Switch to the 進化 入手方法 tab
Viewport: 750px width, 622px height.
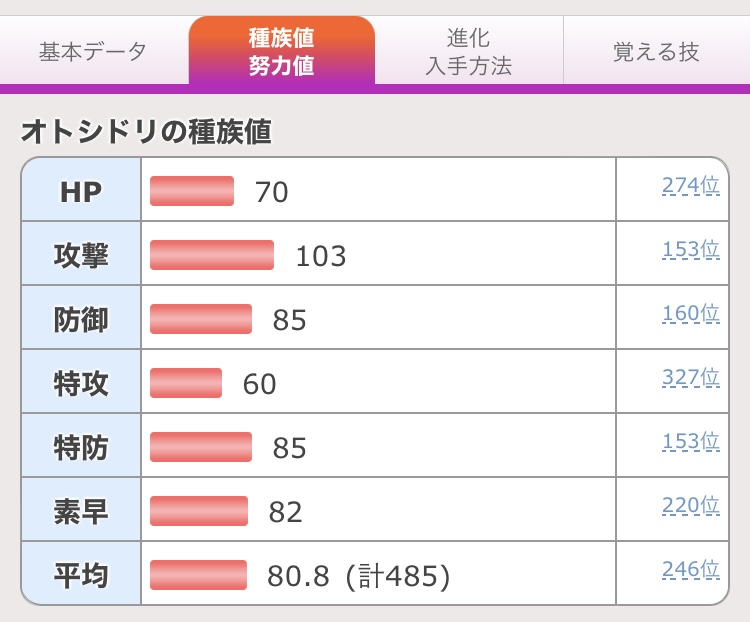468,52
